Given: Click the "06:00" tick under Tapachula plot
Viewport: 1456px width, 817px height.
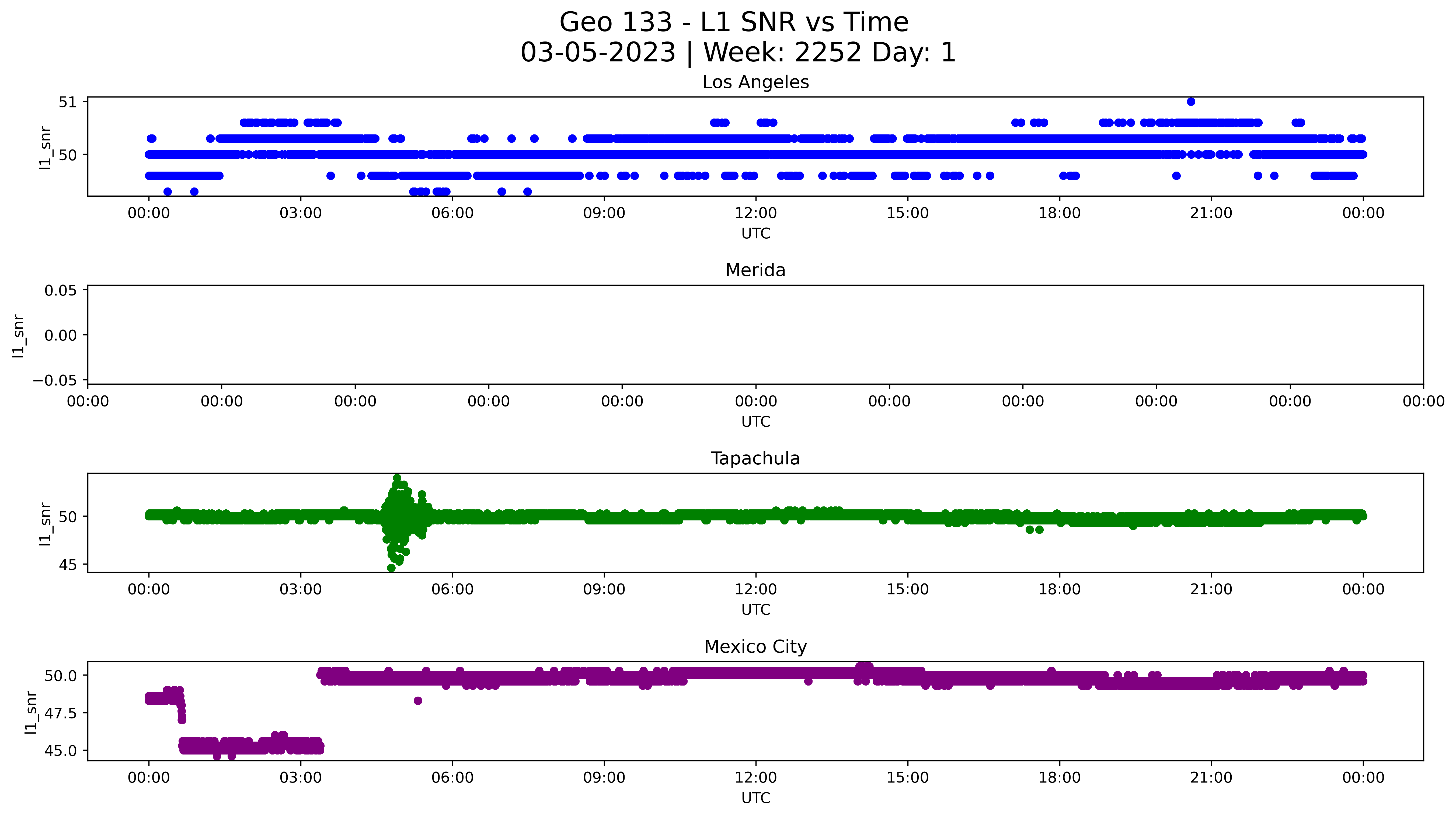Looking at the screenshot, I should coord(452,590).
